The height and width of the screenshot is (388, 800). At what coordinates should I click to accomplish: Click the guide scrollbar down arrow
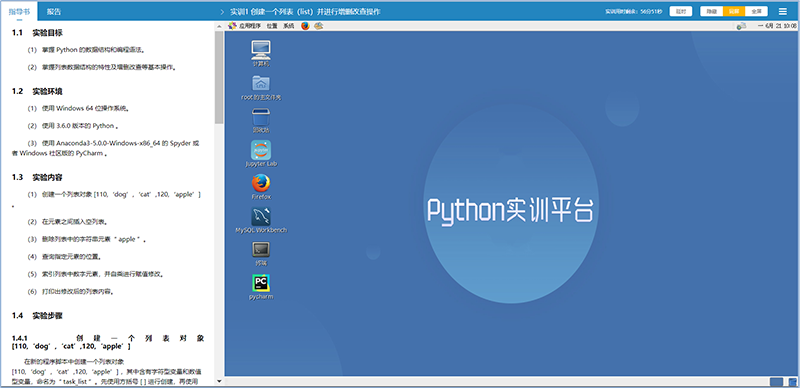[219, 381]
